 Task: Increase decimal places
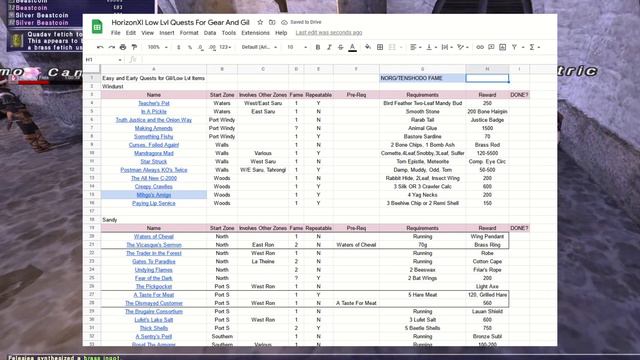pyautogui.click(x=212, y=47)
